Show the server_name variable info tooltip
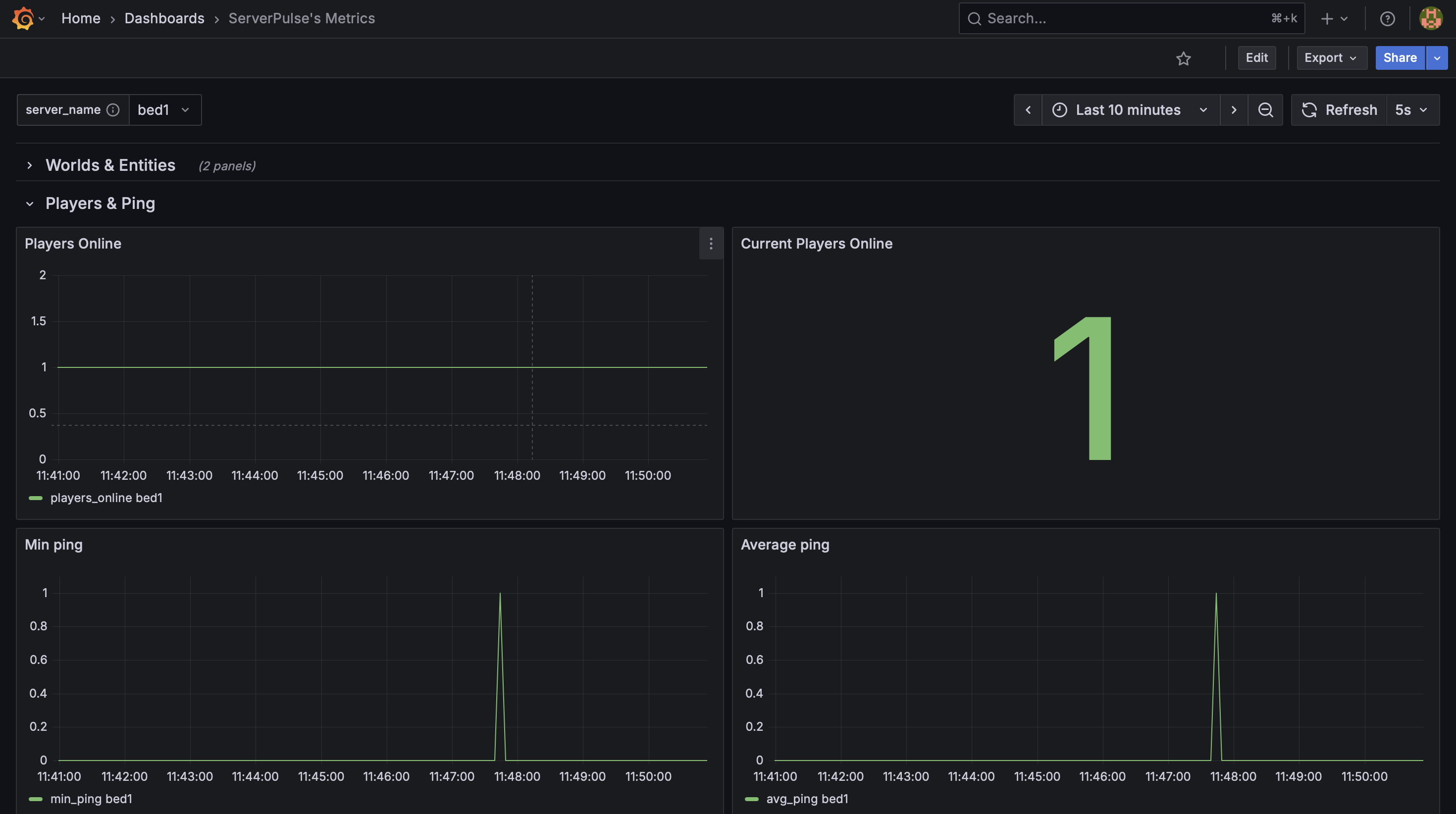Viewport: 1456px width, 814px height. [x=113, y=109]
